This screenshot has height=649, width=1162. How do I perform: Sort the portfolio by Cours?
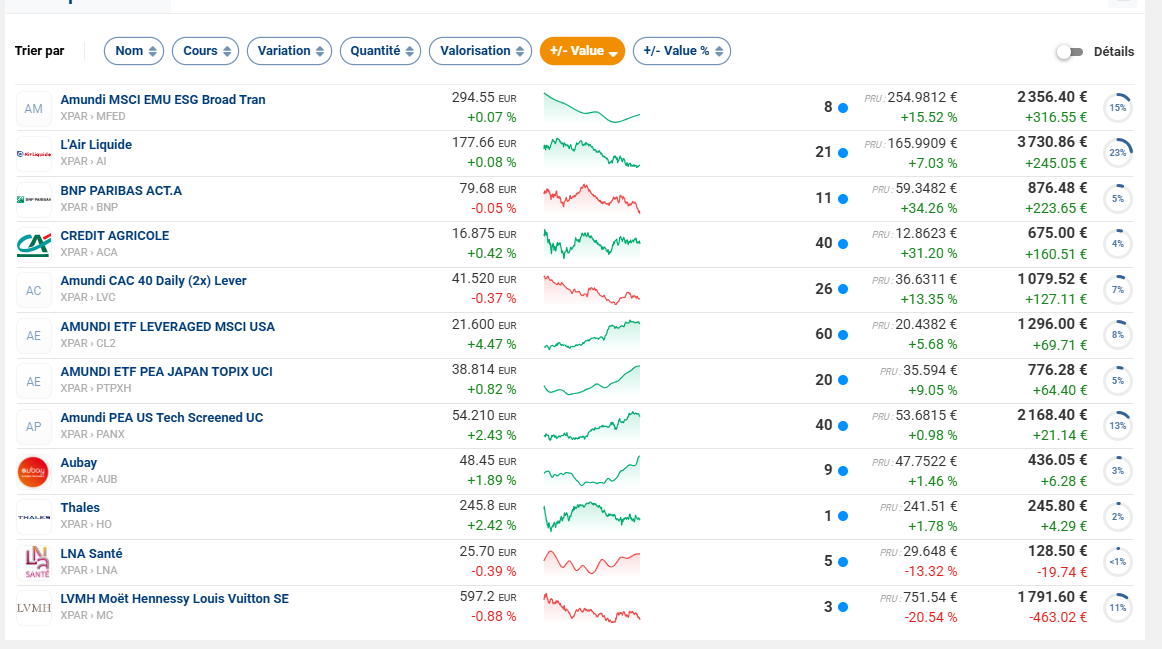pos(205,51)
